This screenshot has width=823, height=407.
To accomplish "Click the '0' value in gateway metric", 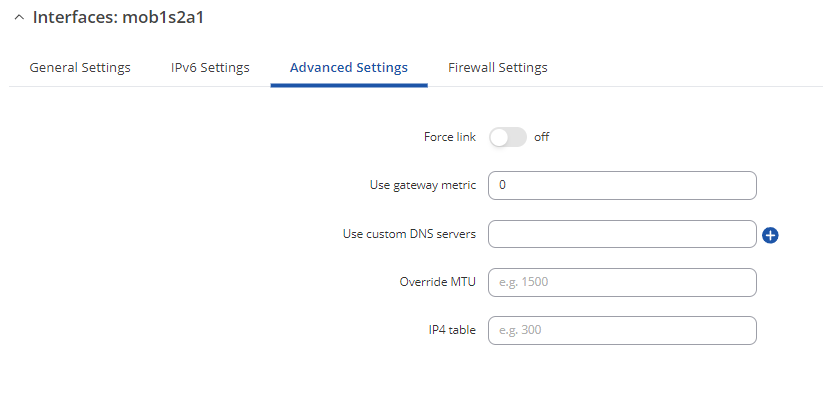I will pyautogui.click(x=502, y=185).
